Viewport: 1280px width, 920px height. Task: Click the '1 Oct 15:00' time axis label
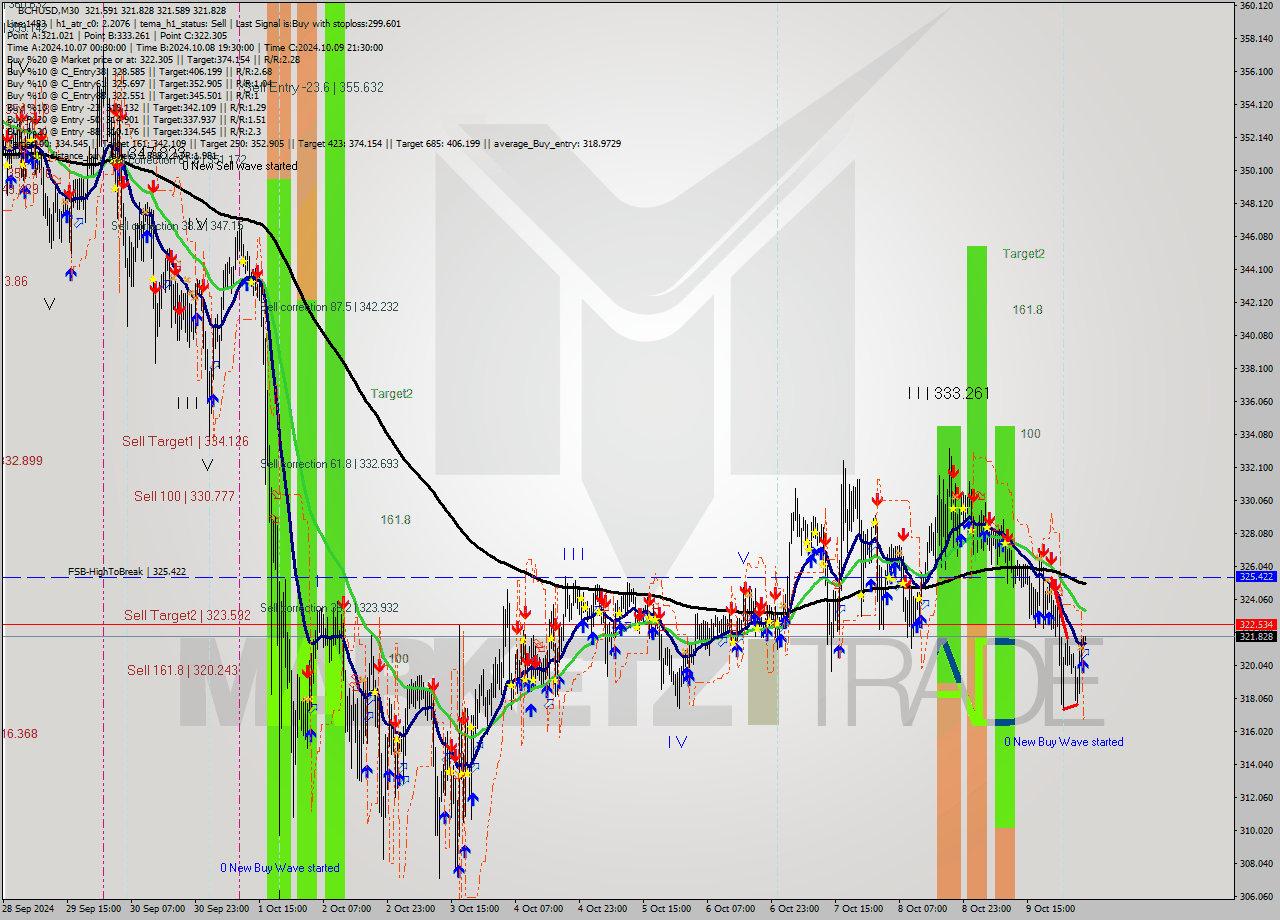pos(283,909)
